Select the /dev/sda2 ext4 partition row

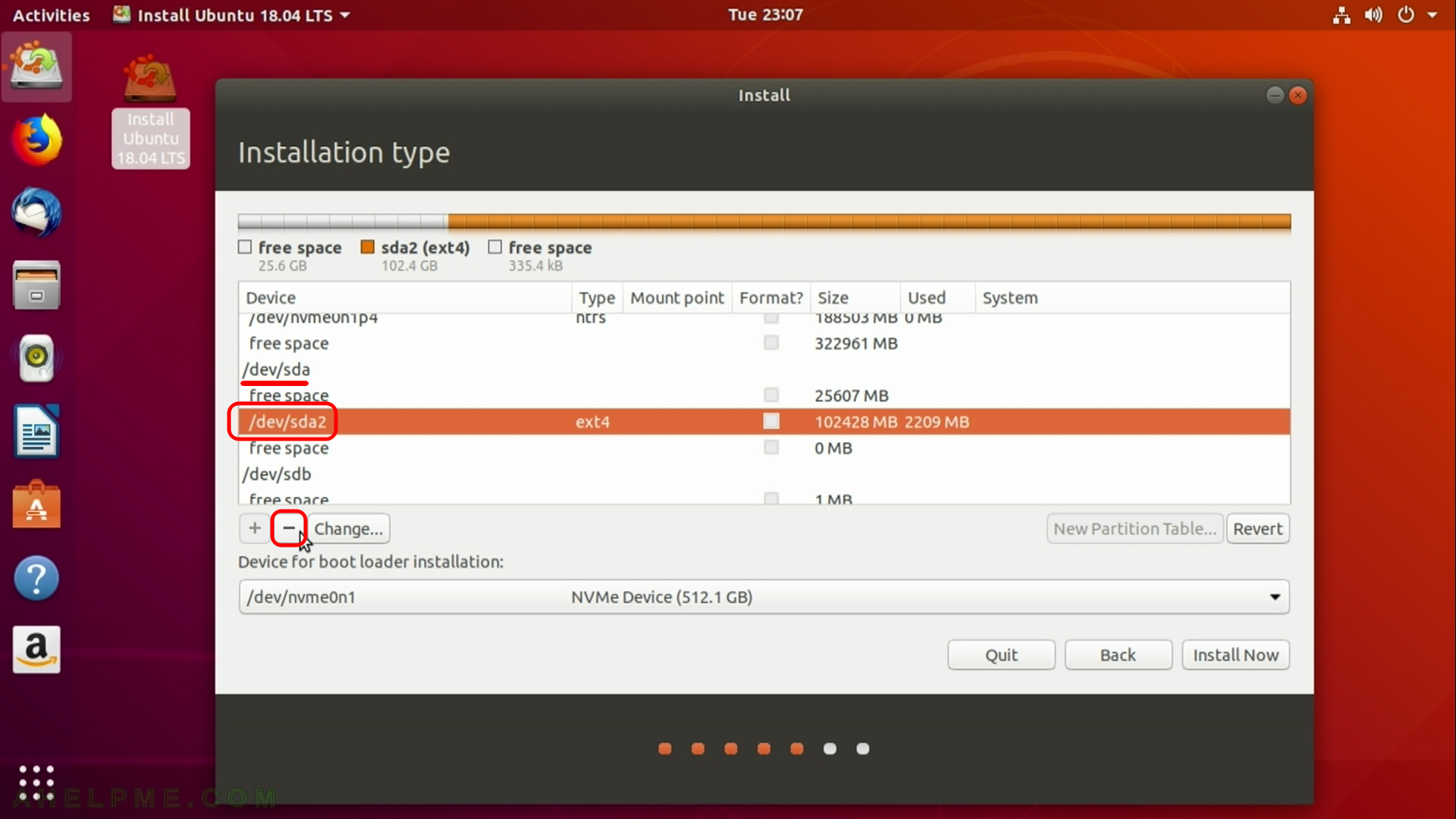point(764,422)
